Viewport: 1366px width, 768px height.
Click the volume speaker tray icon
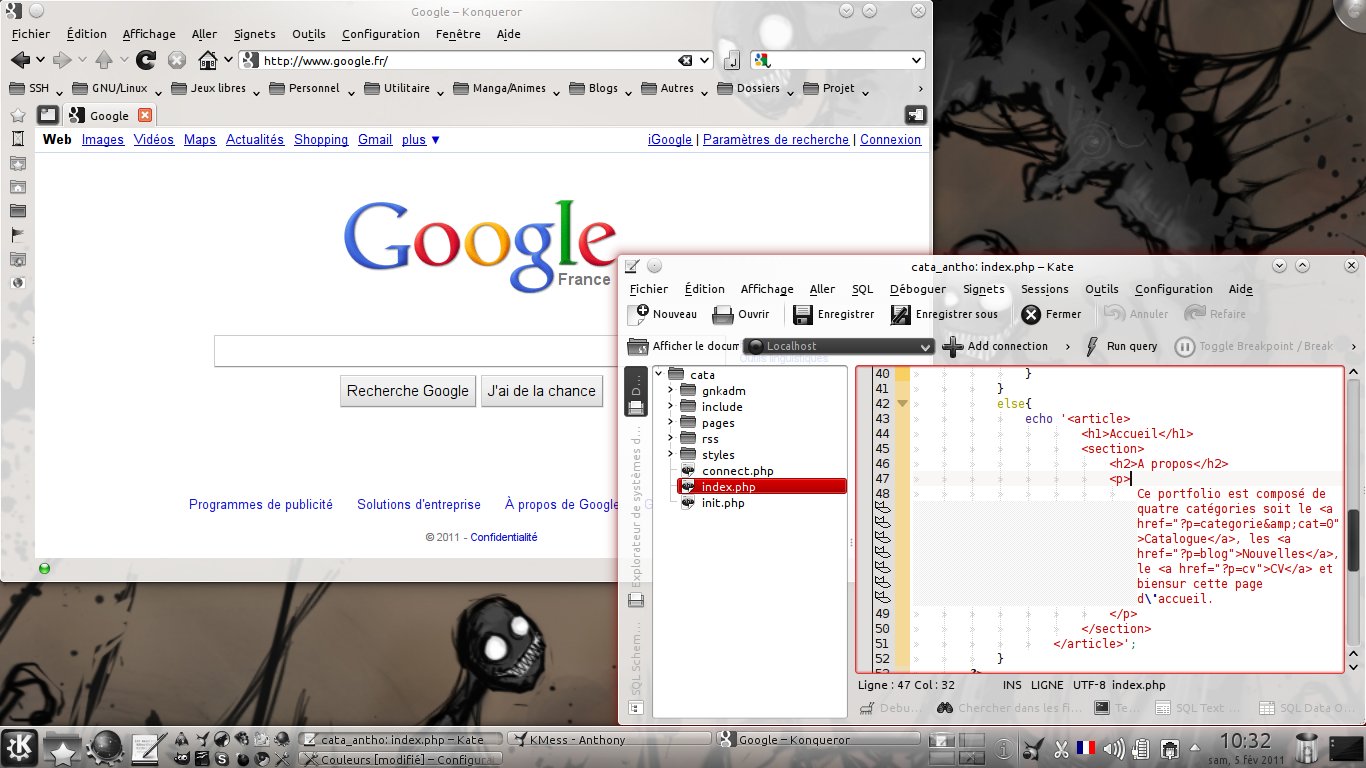click(x=1115, y=747)
